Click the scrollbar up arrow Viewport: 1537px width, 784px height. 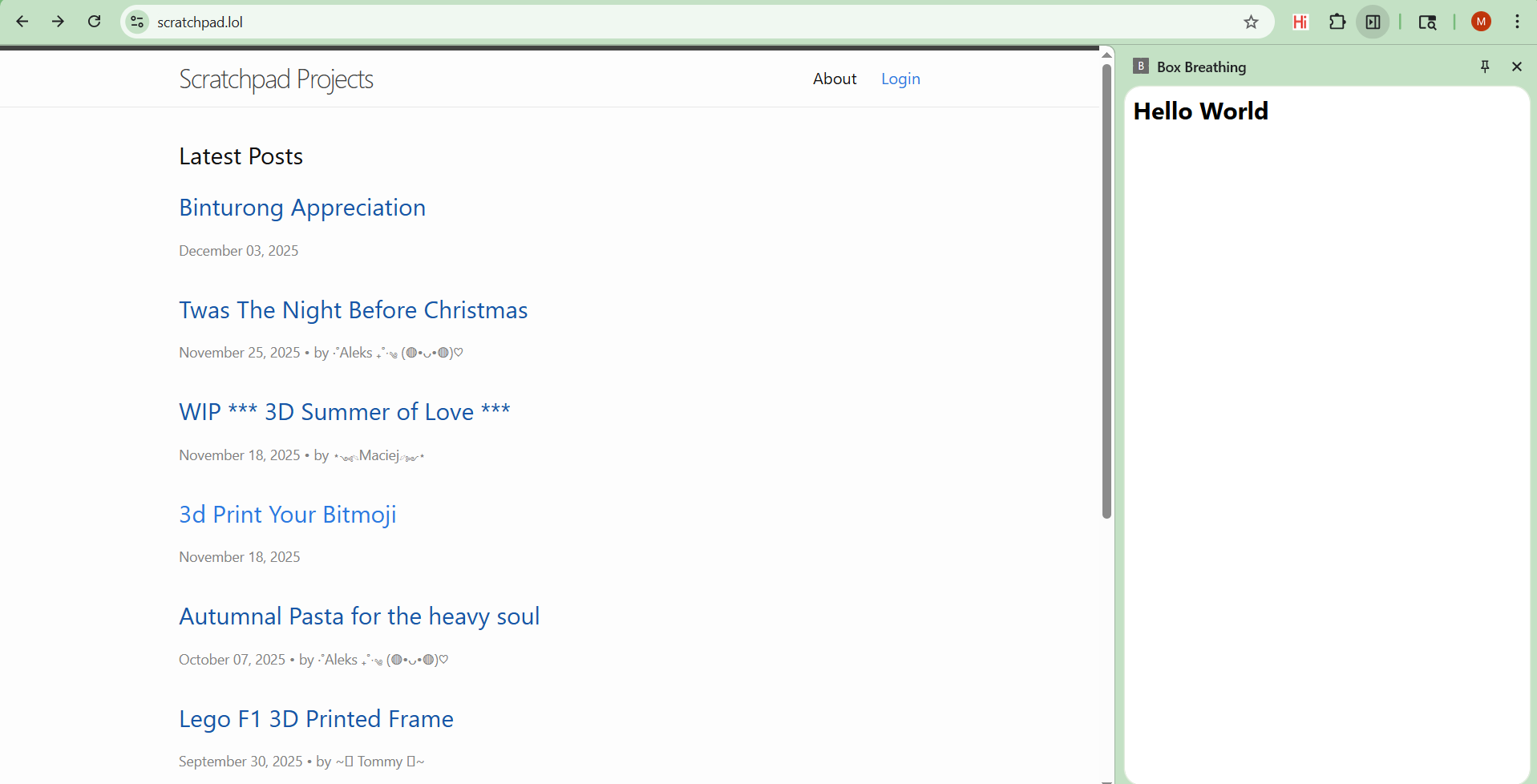1106,55
